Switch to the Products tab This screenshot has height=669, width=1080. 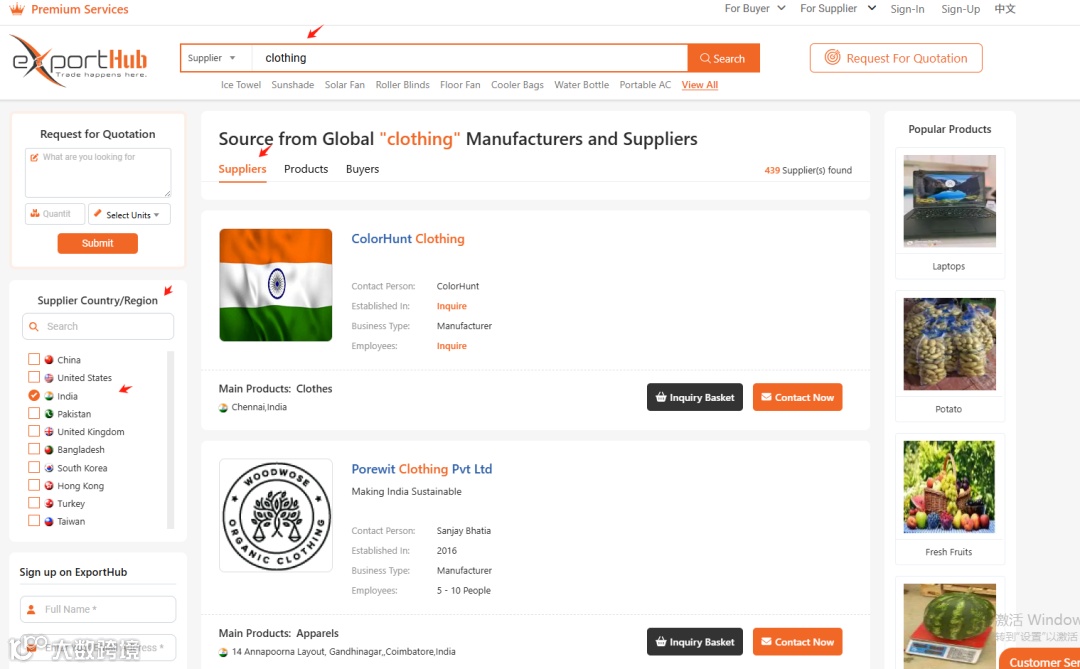click(x=306, y=169)
